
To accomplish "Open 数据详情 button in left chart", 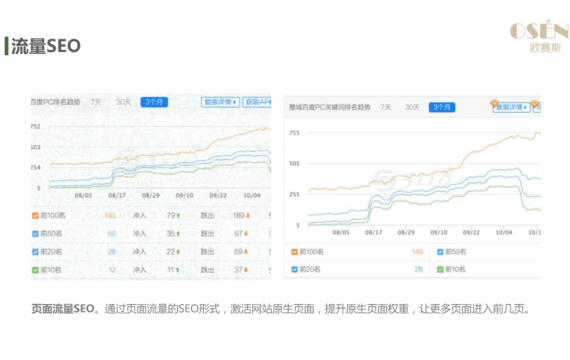I will pos(220,102).
